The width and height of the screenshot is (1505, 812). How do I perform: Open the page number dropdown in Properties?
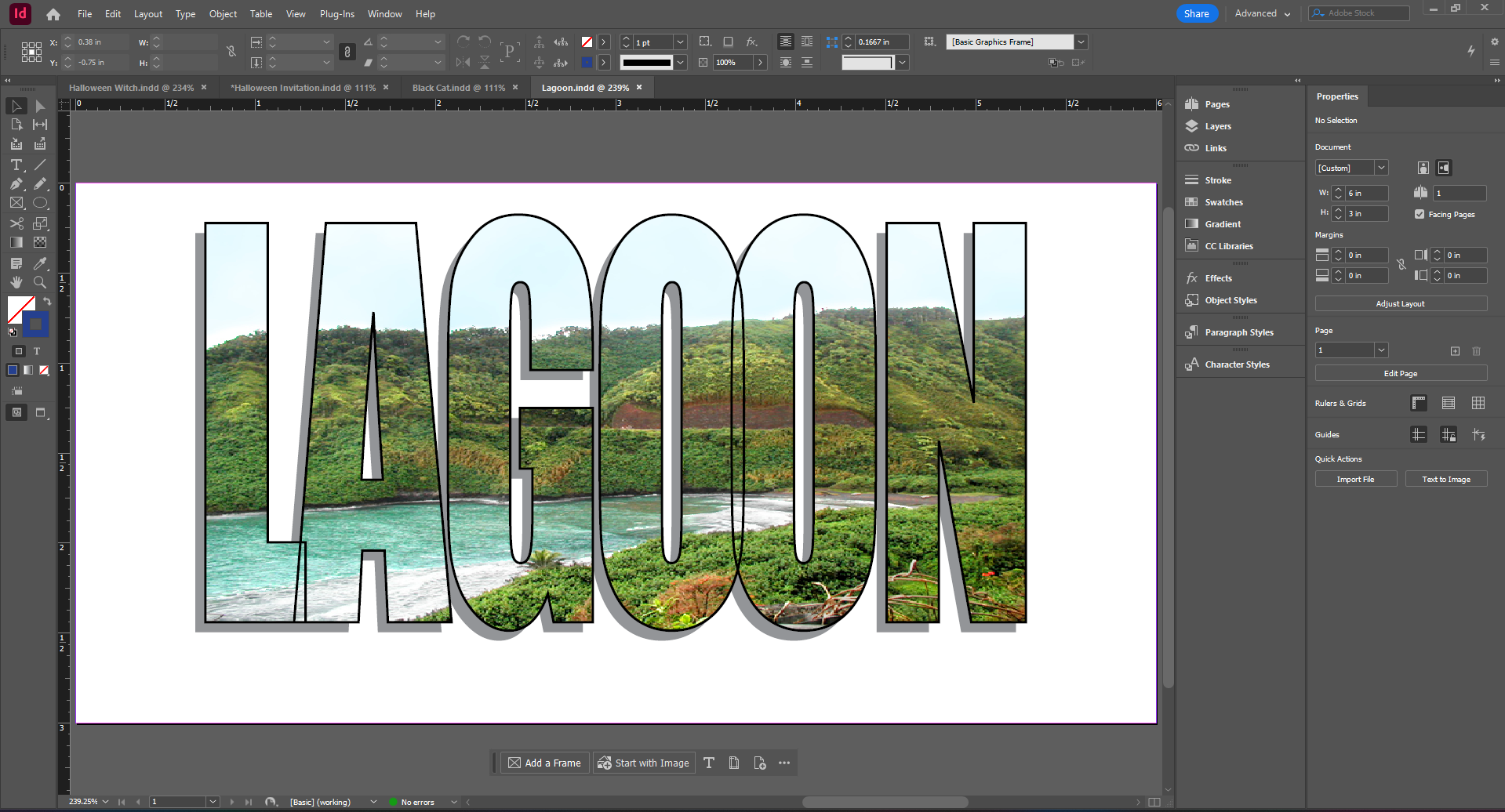(x=1381, y=350)
